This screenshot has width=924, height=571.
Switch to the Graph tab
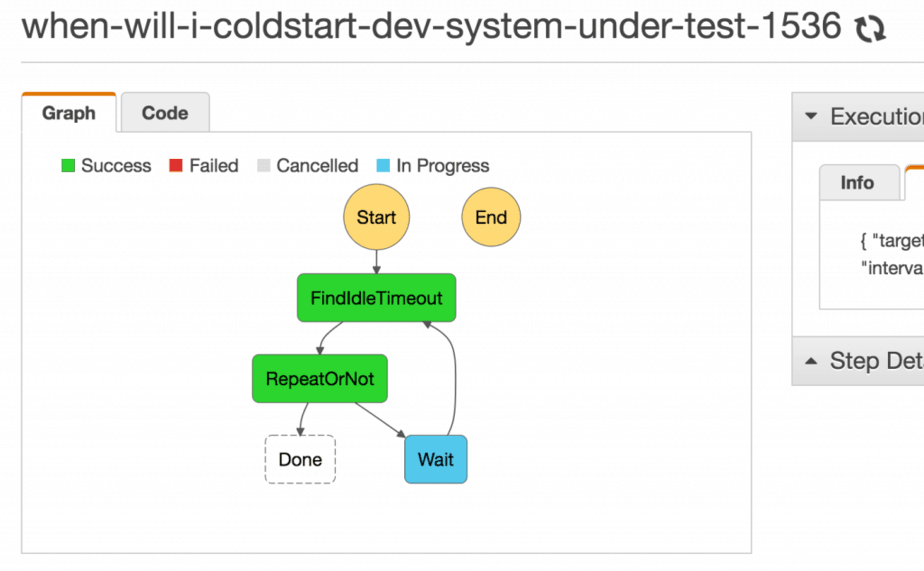point(69,113)
